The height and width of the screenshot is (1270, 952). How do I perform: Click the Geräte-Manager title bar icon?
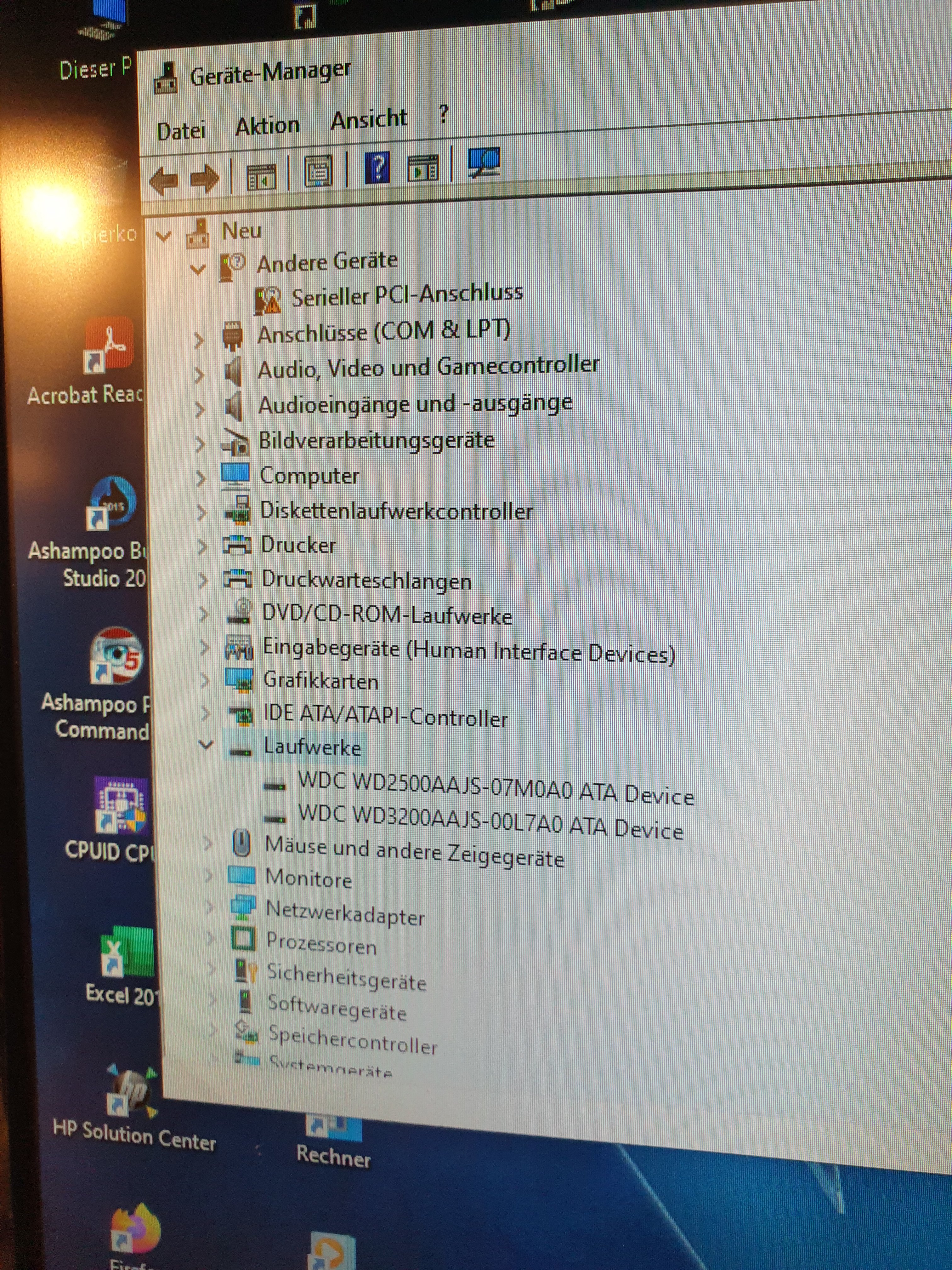tap(166, 79)
